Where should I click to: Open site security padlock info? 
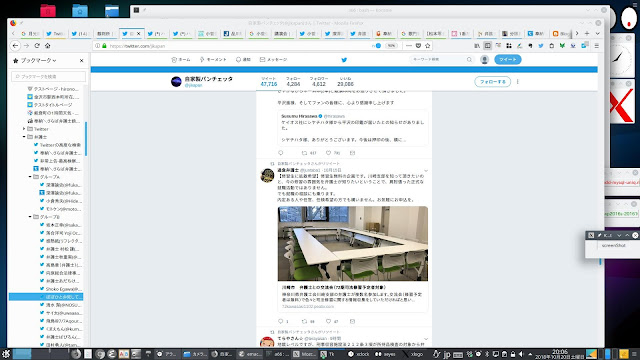coord(104,46)
